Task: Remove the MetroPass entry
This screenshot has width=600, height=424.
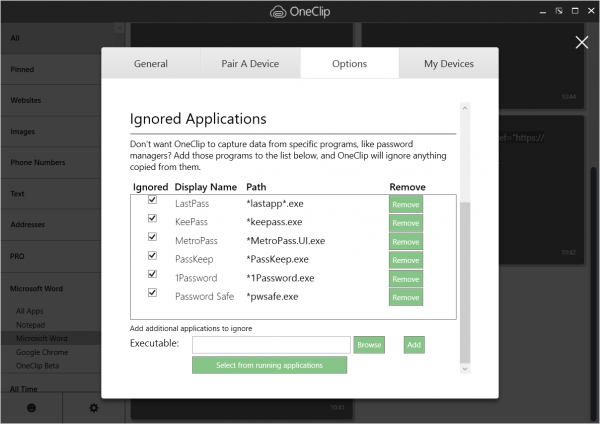Action: coord(406,242)
